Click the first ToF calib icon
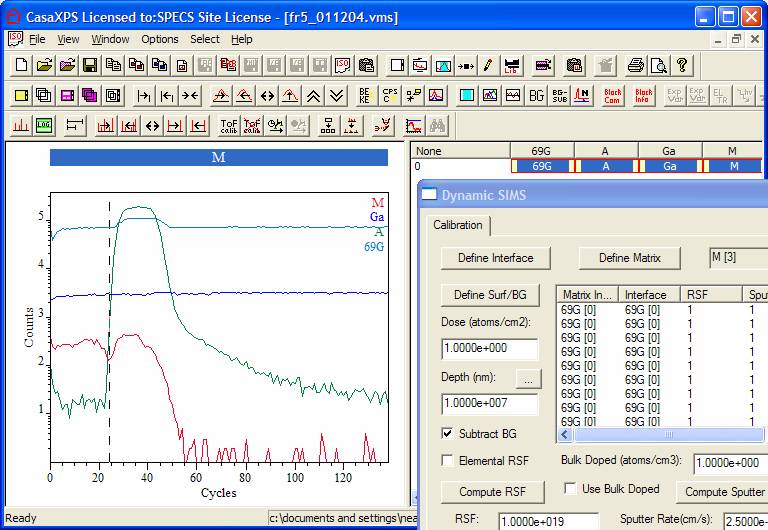 pyautogui.click(x=227, y=126)
